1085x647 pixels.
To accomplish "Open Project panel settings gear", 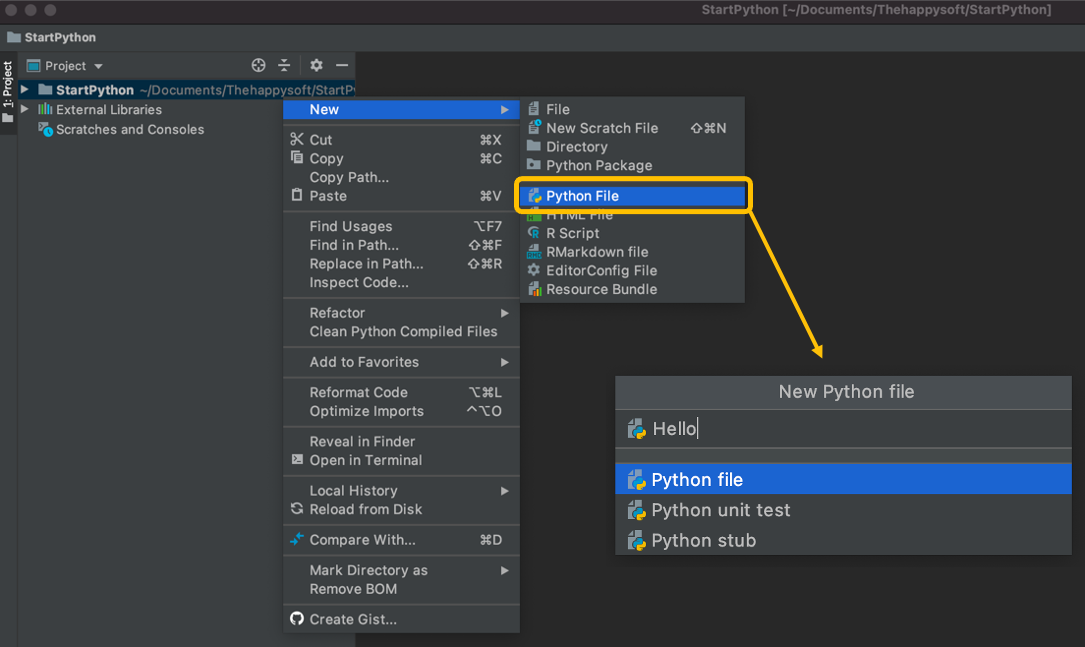I will [316, 65].
